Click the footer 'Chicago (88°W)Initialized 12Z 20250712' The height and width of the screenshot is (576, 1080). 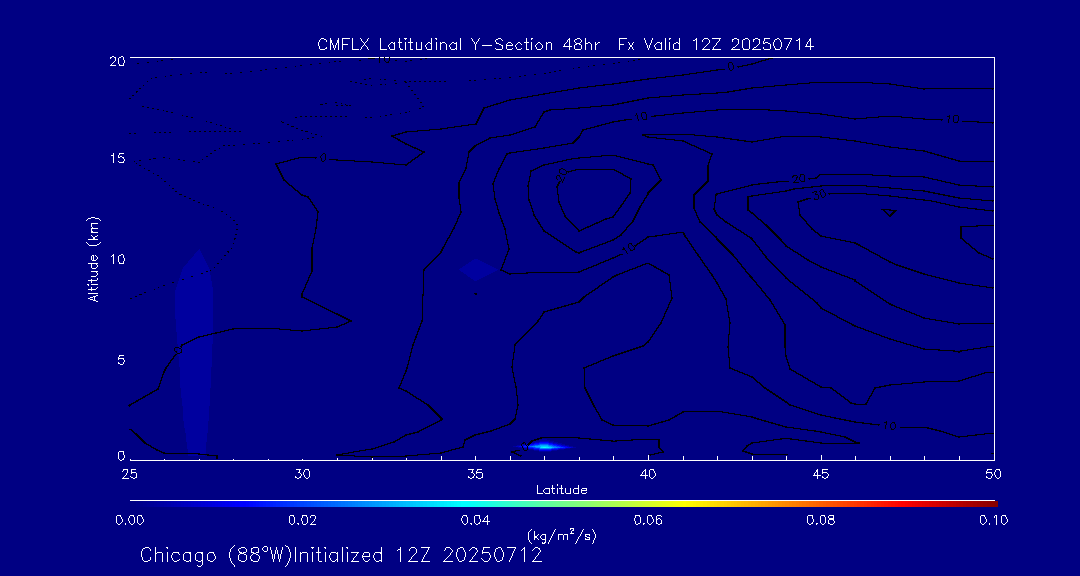pyautogui.click(x=341, y=555)
